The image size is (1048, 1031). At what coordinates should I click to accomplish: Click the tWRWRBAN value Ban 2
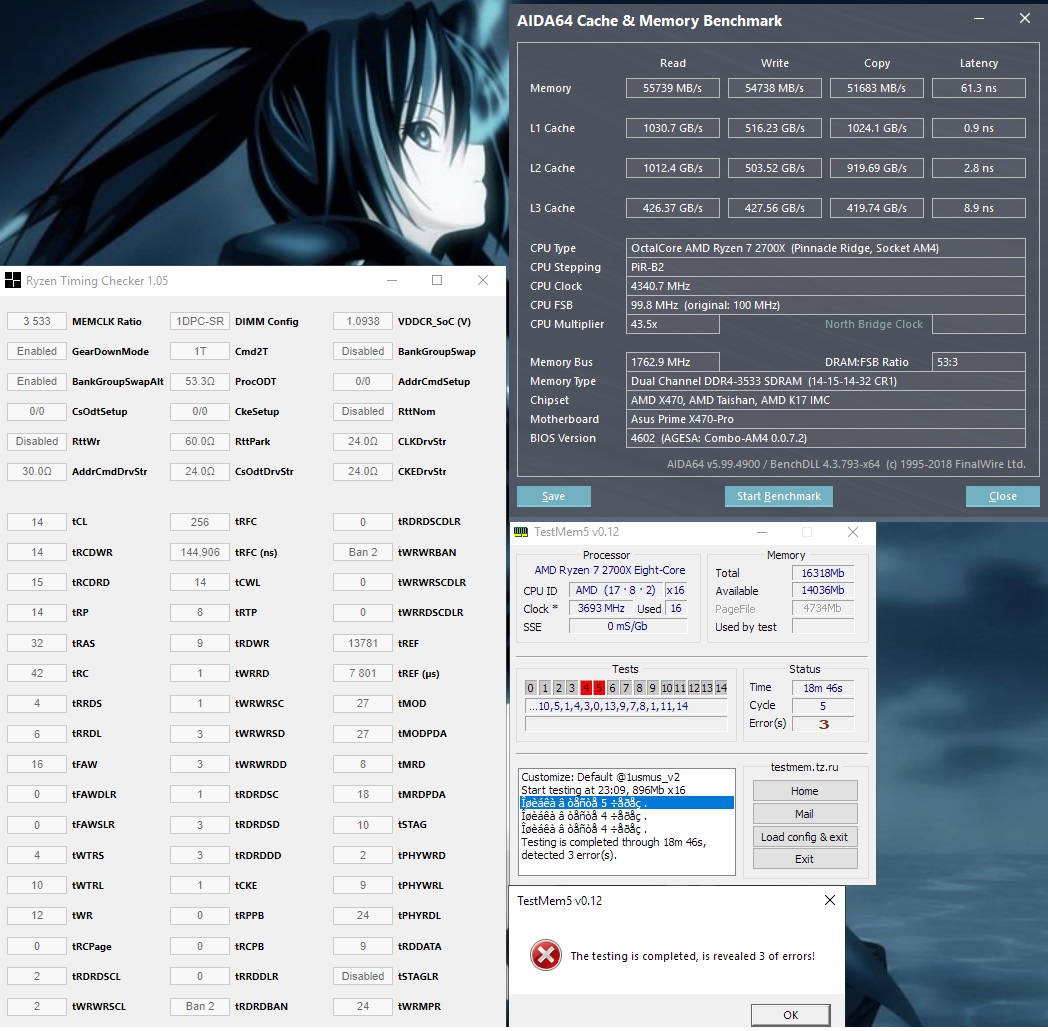(363, 552)
